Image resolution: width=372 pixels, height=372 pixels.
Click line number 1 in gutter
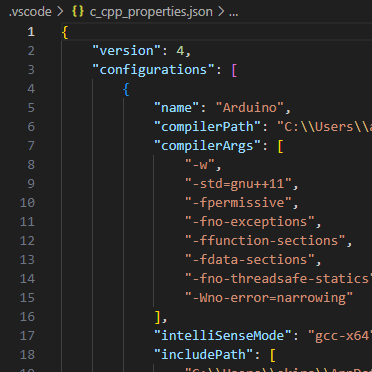click(31, 32)
